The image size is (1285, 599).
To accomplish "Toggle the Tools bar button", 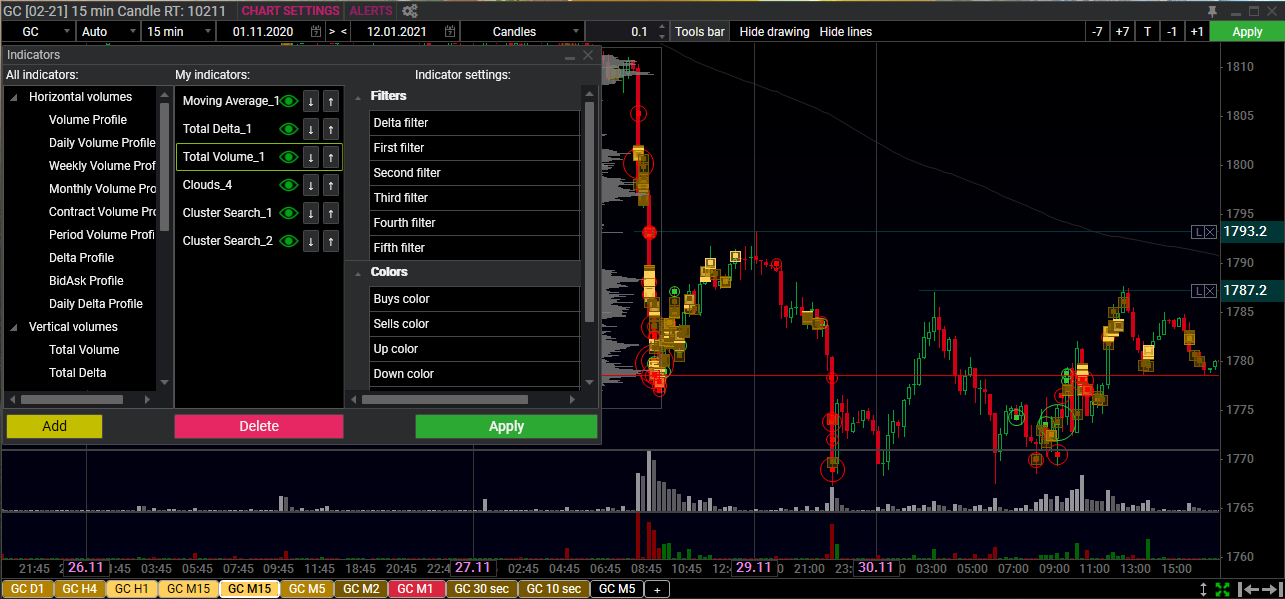I will [700, 31].
